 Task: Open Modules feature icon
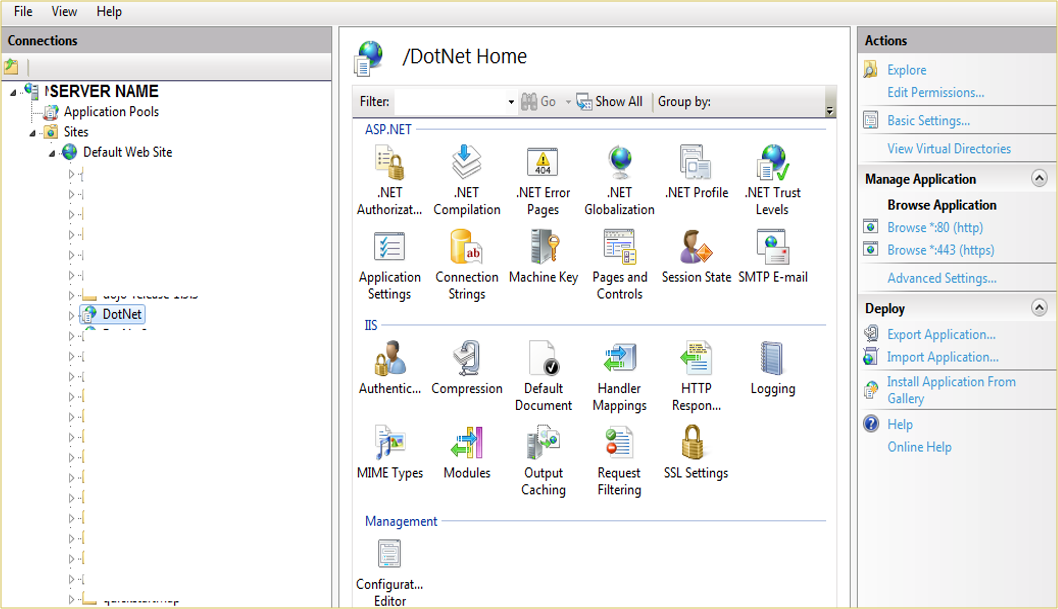(x=467, y=453)
